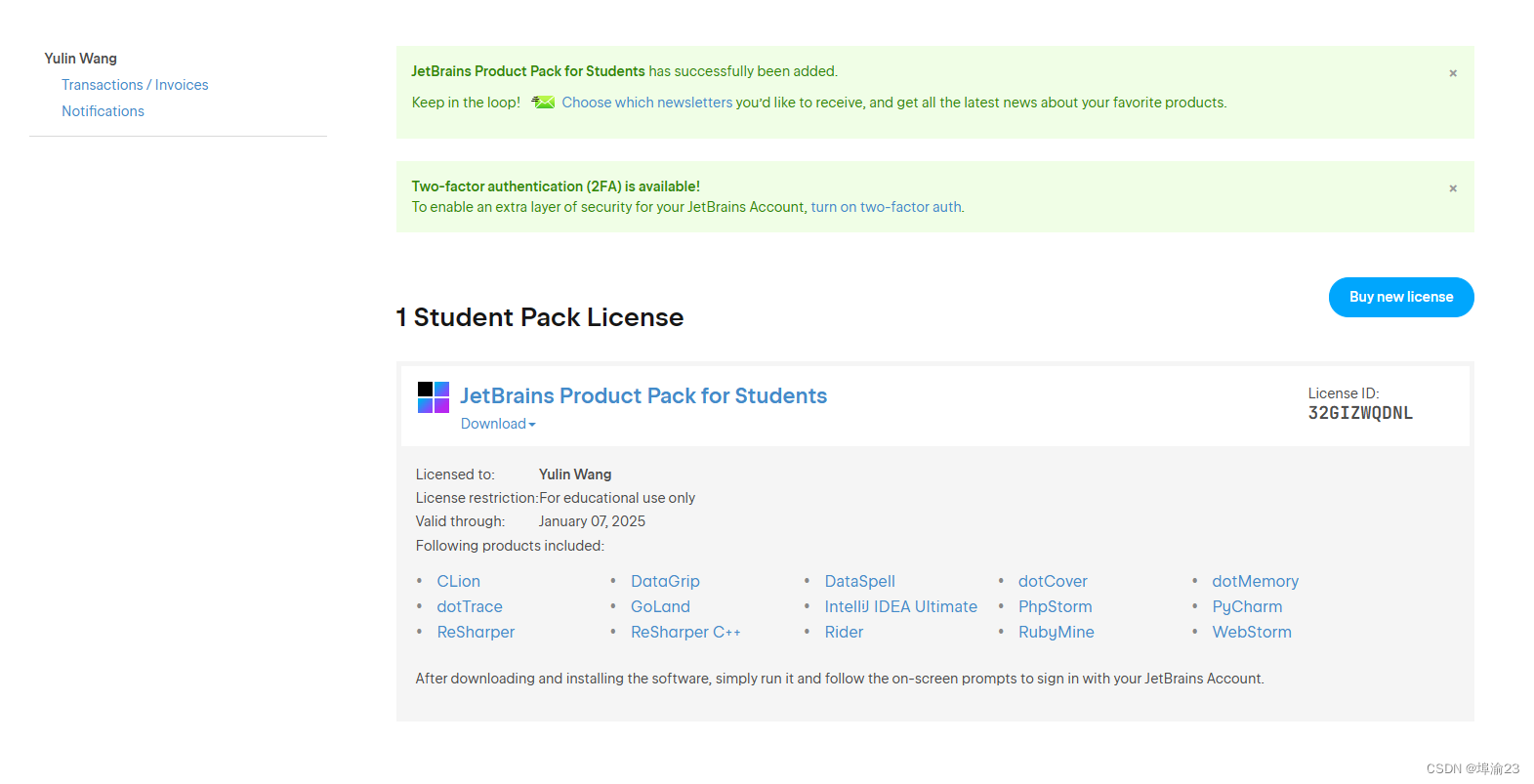Open the PyCharm product link
Viewport: 1534px width, 784px height.
1247,606
